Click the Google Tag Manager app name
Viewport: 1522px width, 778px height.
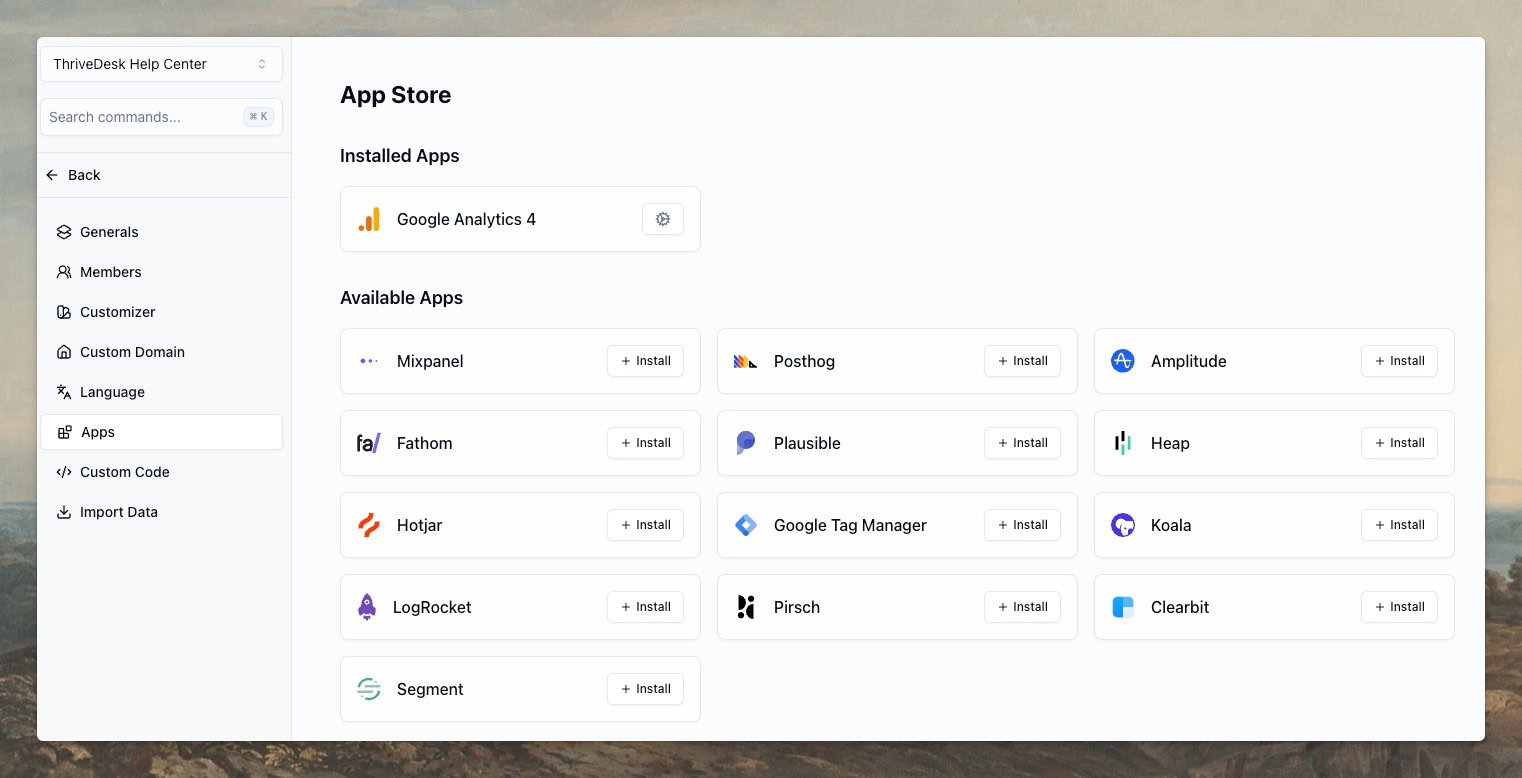[850, 525]
